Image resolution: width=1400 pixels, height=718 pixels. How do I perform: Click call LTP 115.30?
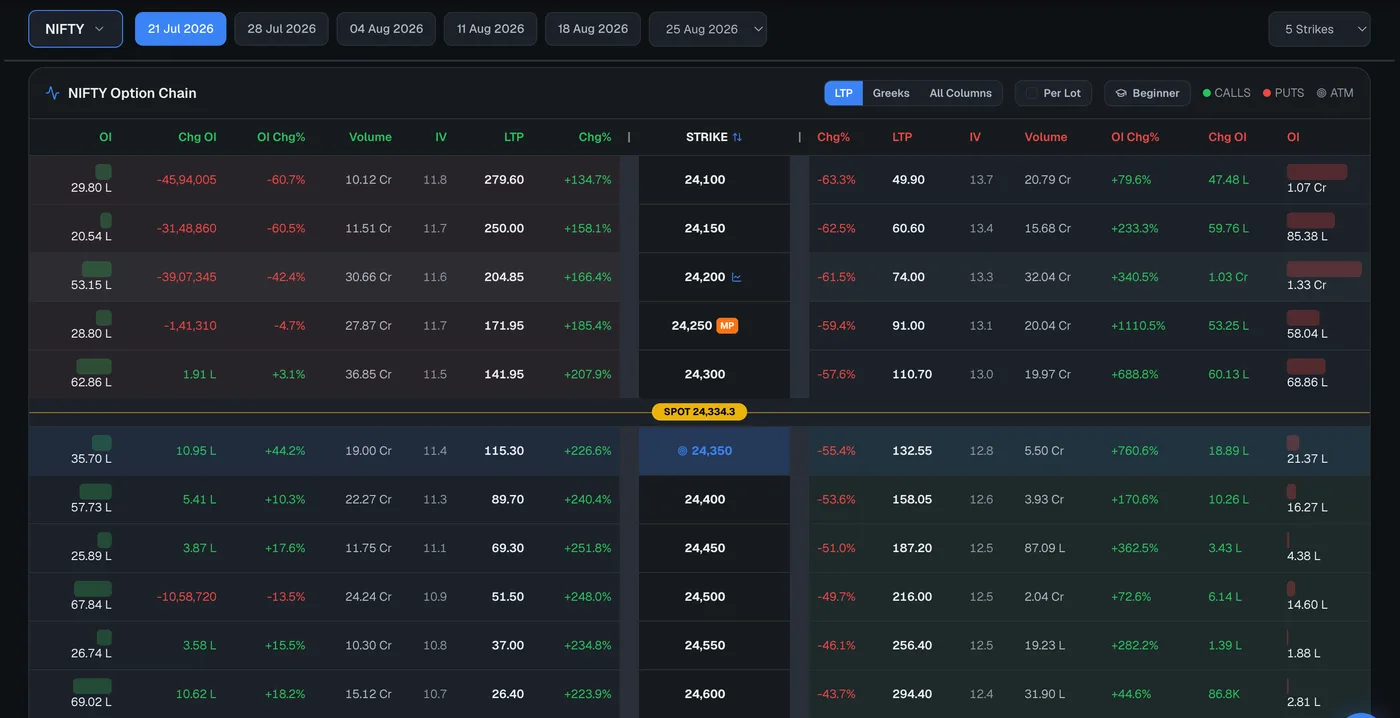point(505,451)
